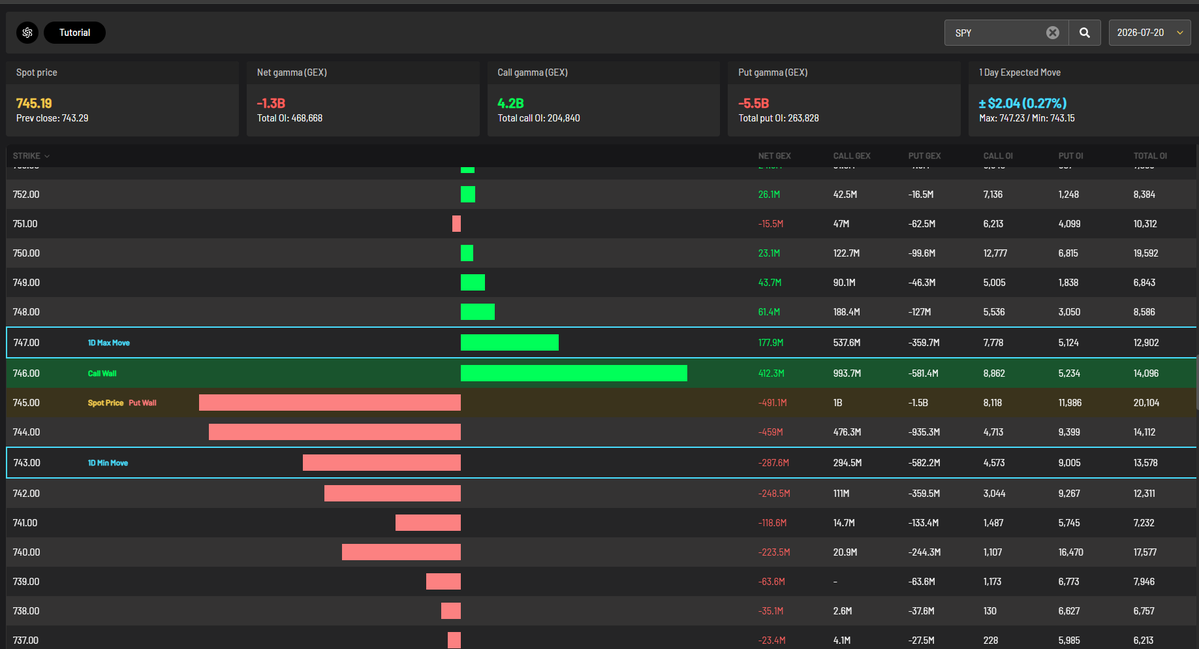Click the Call Wall label
This screenshot has width=1199, height=649.
pyautogui.click(x=102, y=373)
